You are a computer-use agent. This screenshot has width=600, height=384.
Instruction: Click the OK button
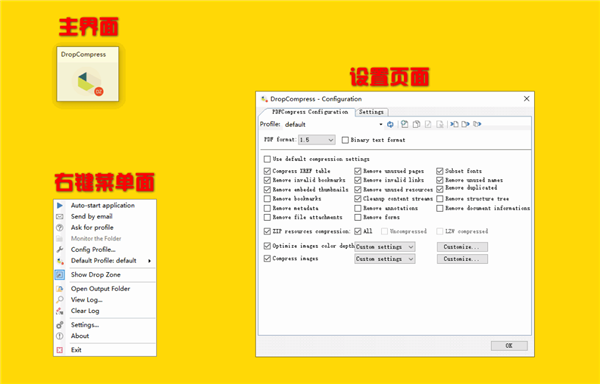[x=509, y=345]
